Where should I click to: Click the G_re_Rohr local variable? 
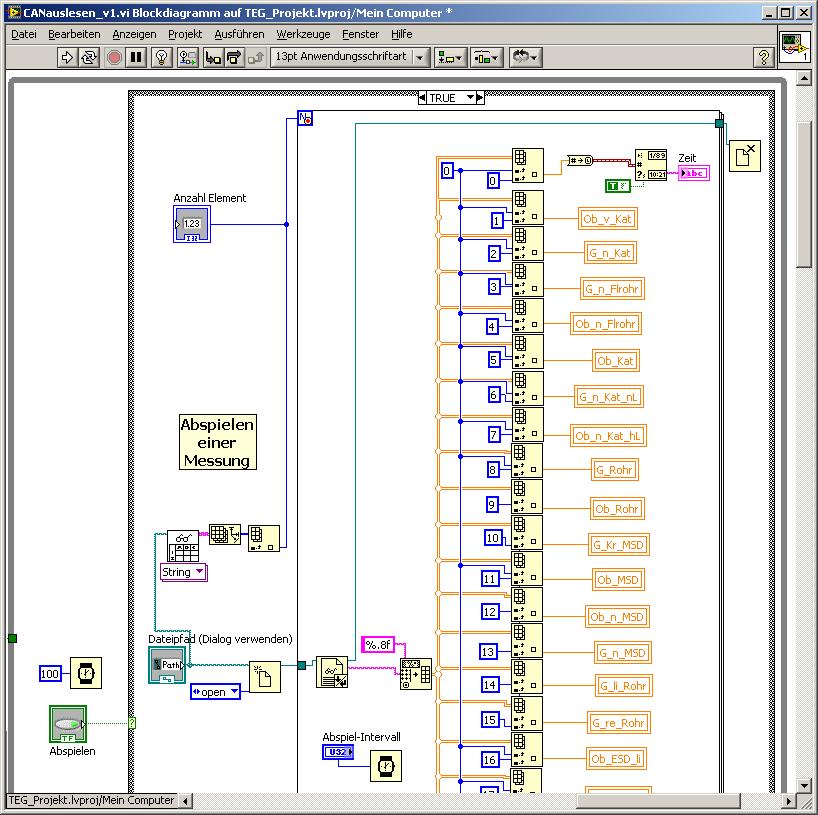click(619, 723)
